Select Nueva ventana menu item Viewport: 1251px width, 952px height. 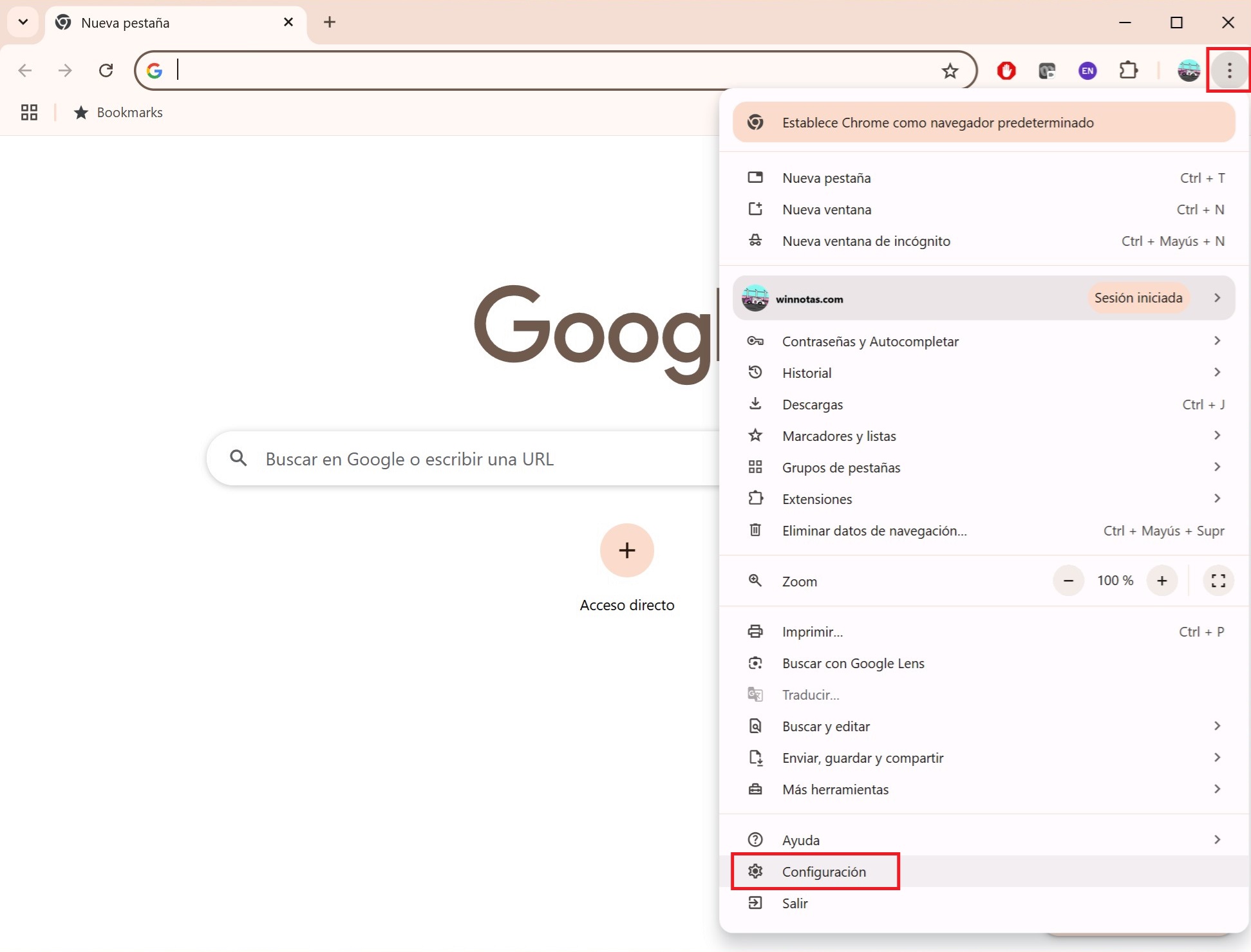[x=984, y=209]
